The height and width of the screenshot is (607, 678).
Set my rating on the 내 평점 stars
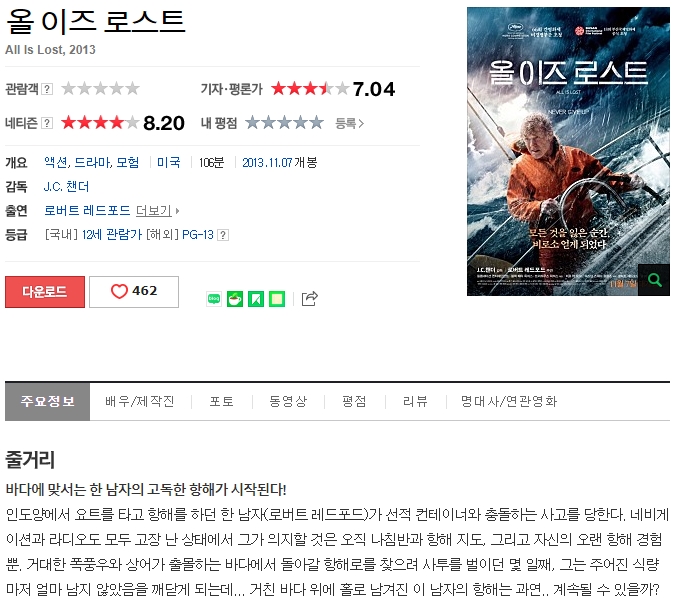tap(285, 123)
